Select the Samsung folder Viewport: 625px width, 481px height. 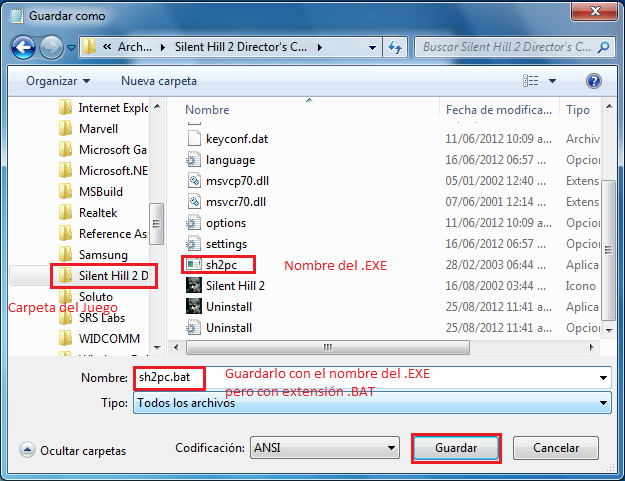tap(93, 255)
